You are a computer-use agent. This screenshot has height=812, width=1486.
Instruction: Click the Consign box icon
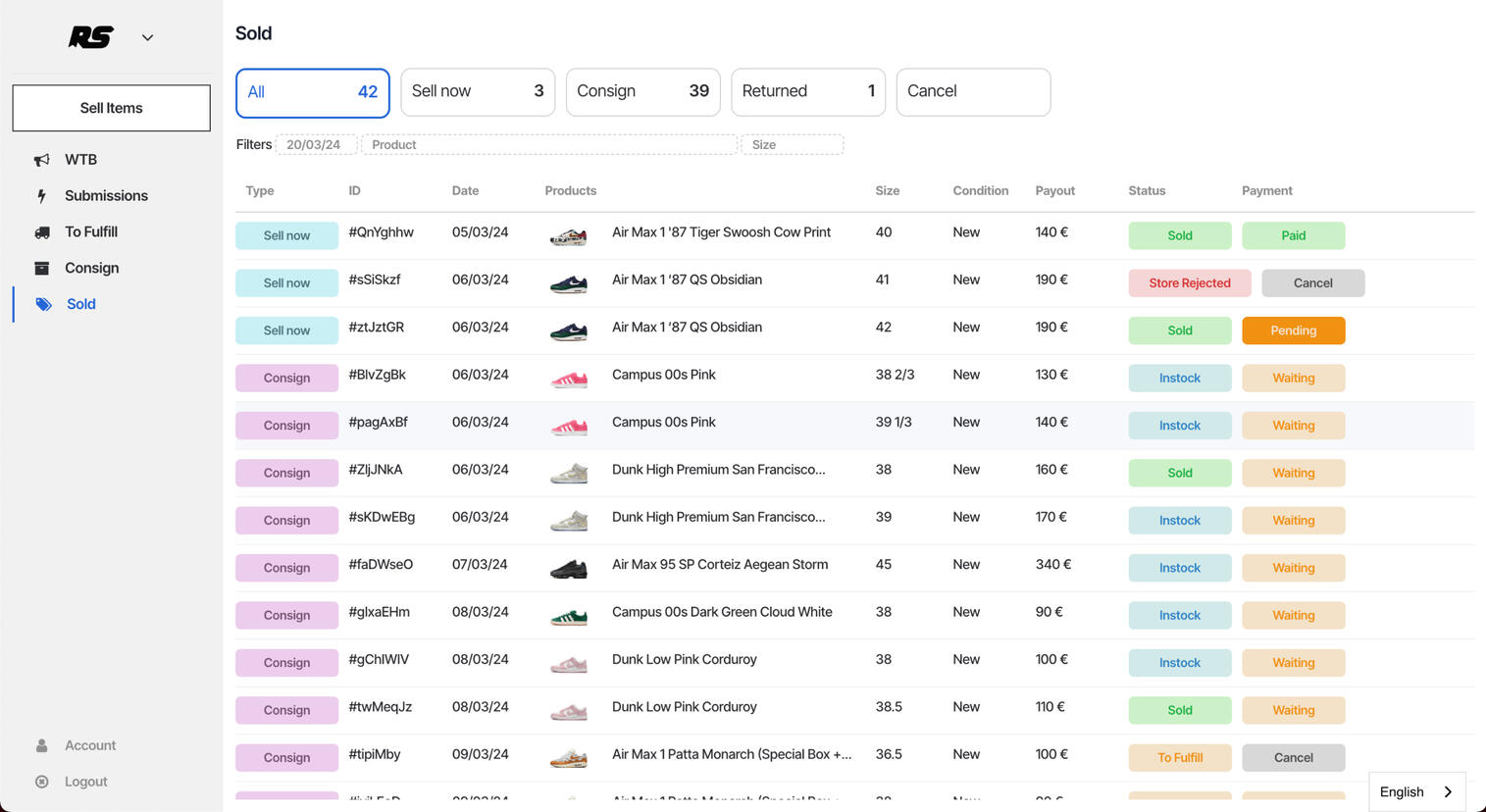click(x=41, y=269)
